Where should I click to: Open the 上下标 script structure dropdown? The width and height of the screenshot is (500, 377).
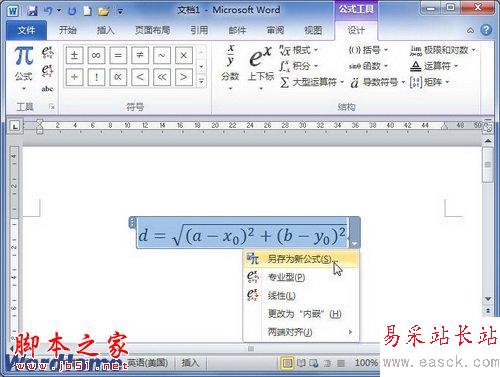pos(261,68)
